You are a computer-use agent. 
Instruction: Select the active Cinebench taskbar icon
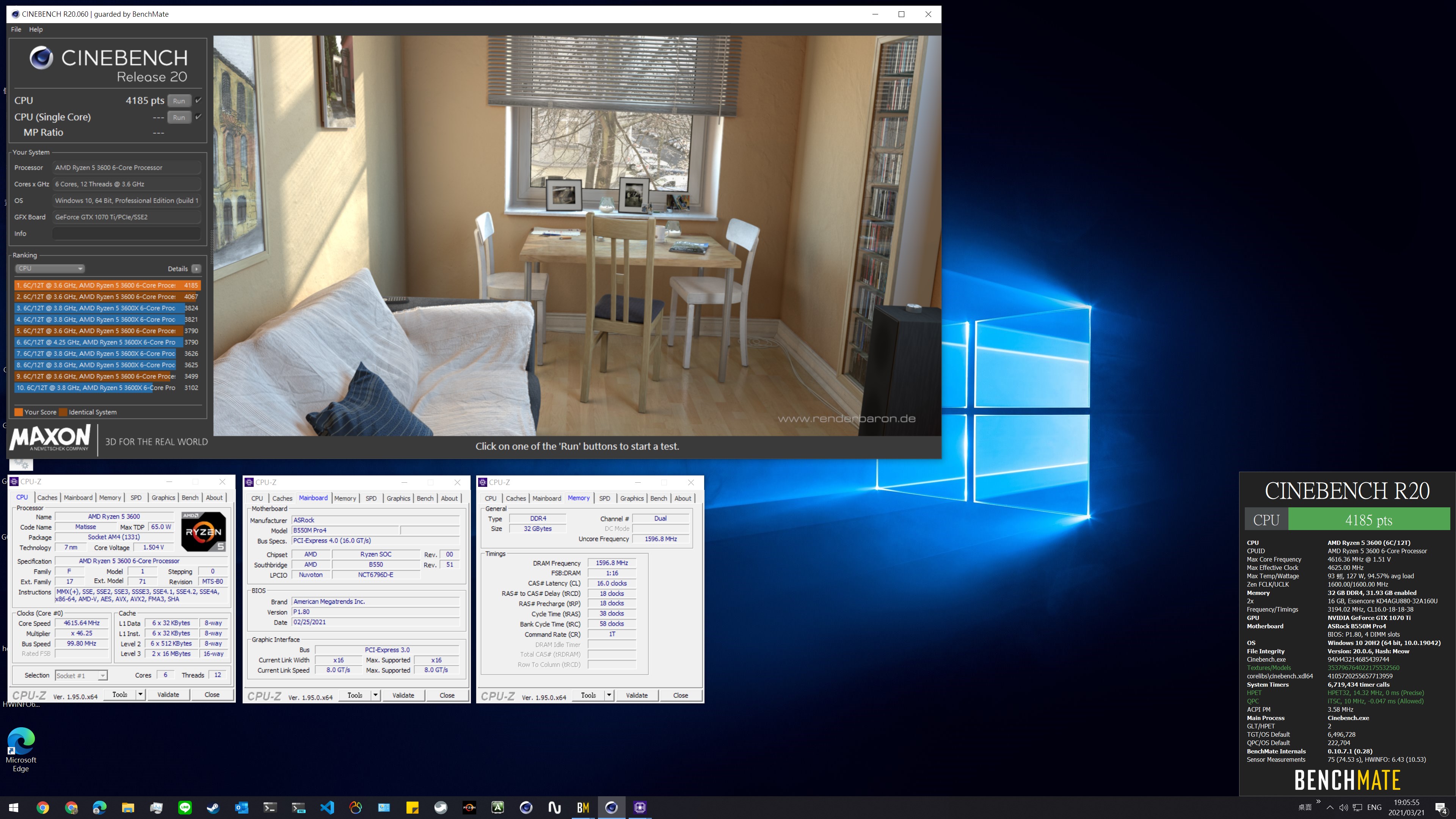[612, 808]
